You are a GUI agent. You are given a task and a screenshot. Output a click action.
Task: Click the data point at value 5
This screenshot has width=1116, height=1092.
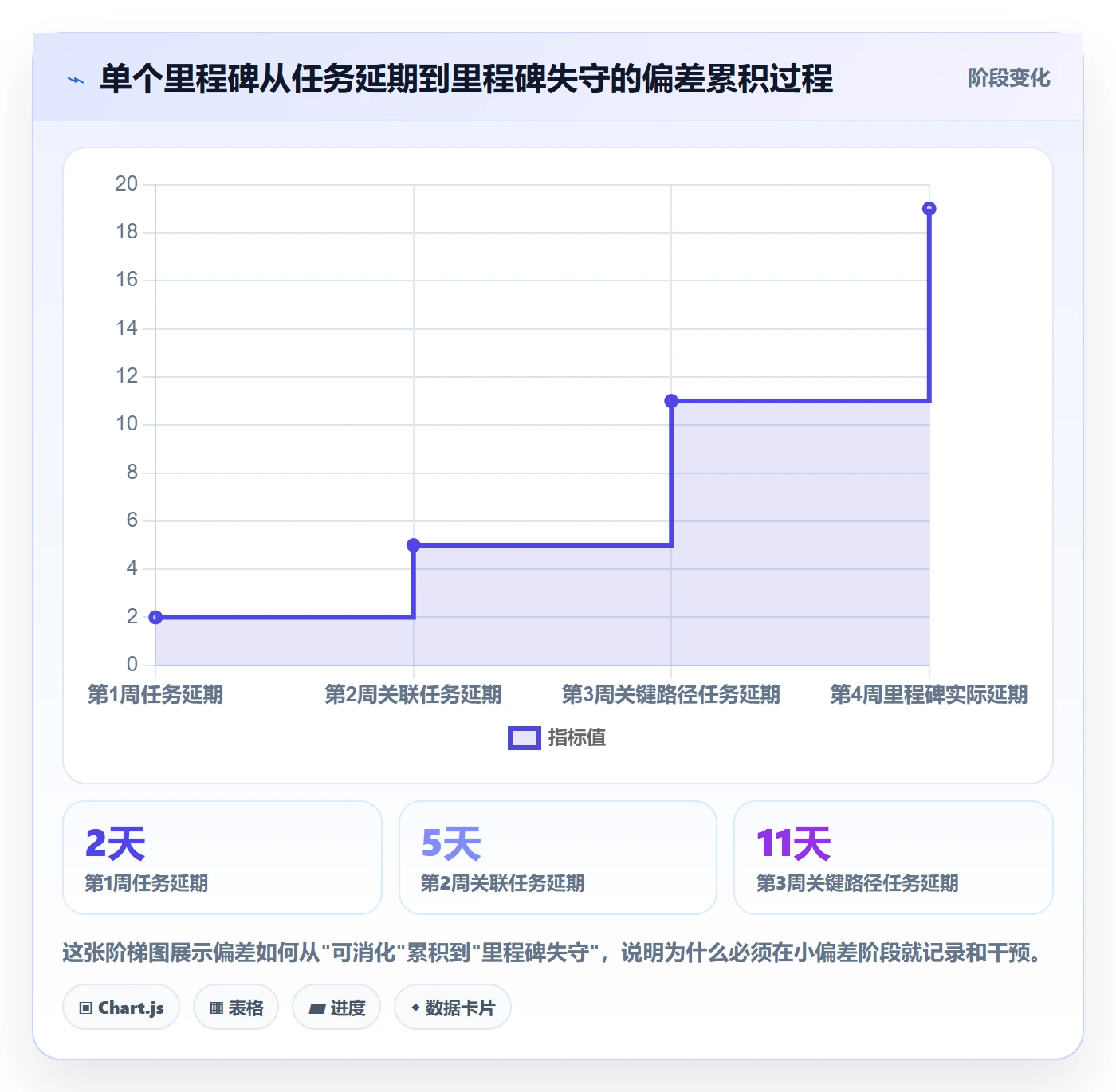[x=414, y=545]
